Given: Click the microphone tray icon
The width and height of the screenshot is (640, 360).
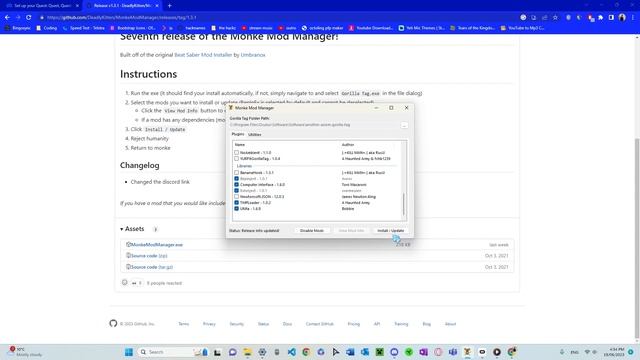Looking at the screenshot, I should click(x=562, y=352).
